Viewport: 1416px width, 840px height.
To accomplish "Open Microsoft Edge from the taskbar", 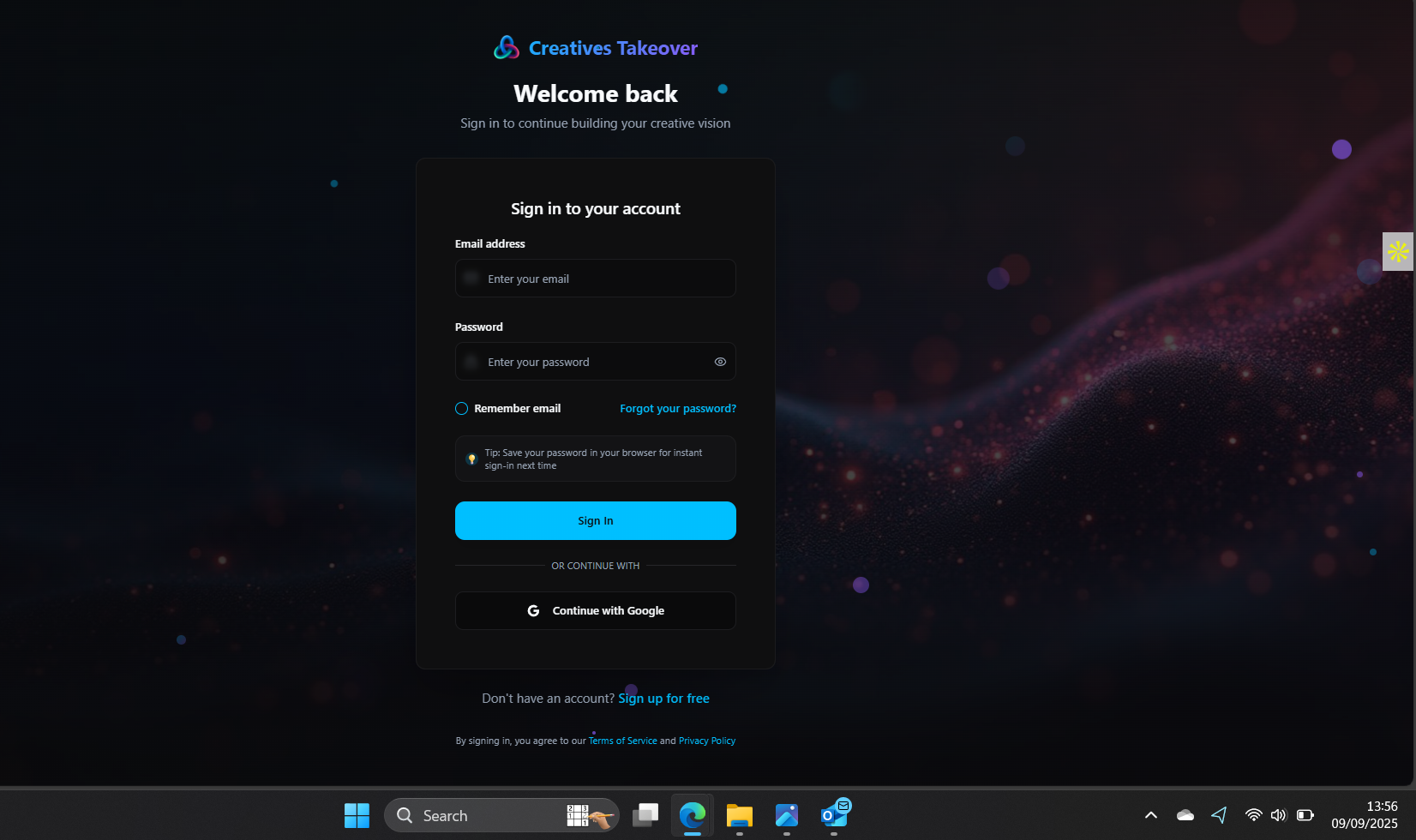I will tap(691, 815).
